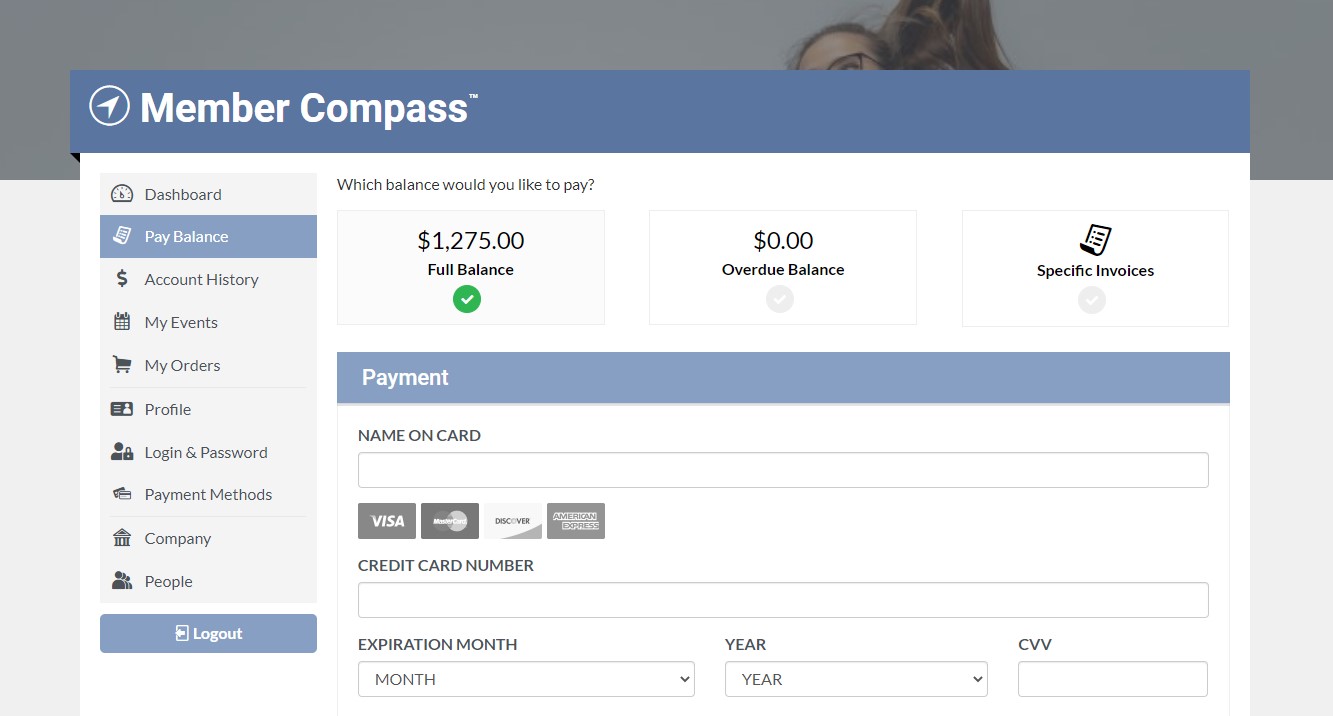Go to Pay Balance in sidebar
This screenshot has width=1333, height=716.
(208, 237)
